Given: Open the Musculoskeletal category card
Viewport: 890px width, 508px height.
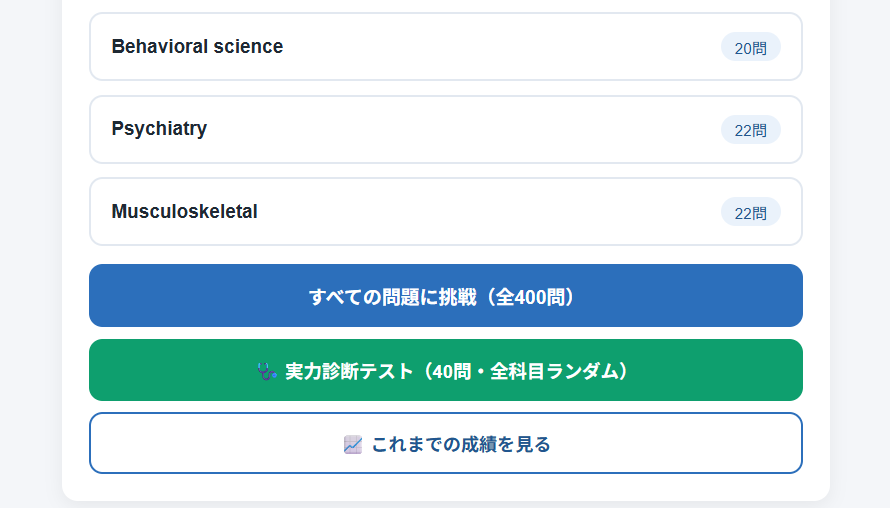Looking at the screenshot, I should (x=446, y=212).
